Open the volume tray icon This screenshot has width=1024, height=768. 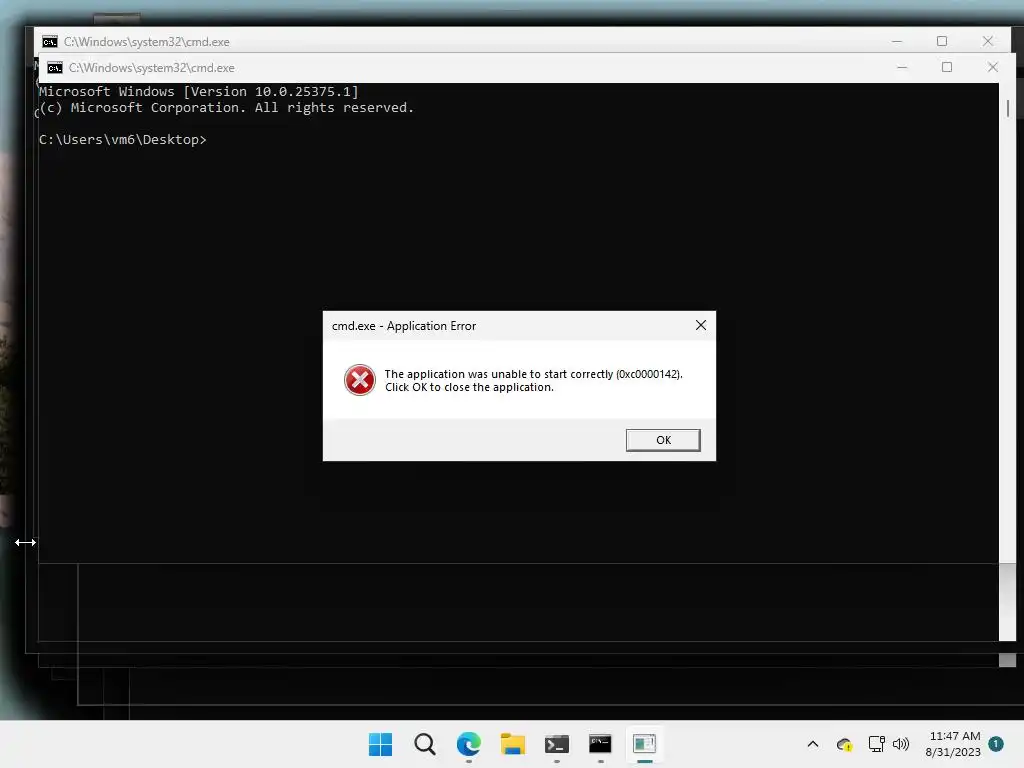(901, 744)
